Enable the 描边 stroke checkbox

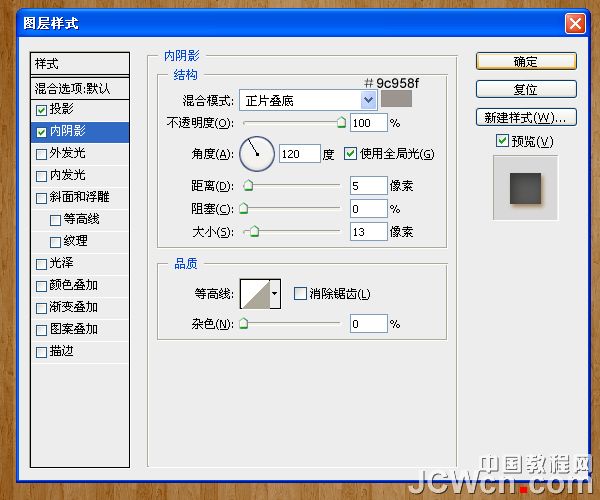point(41,352)
